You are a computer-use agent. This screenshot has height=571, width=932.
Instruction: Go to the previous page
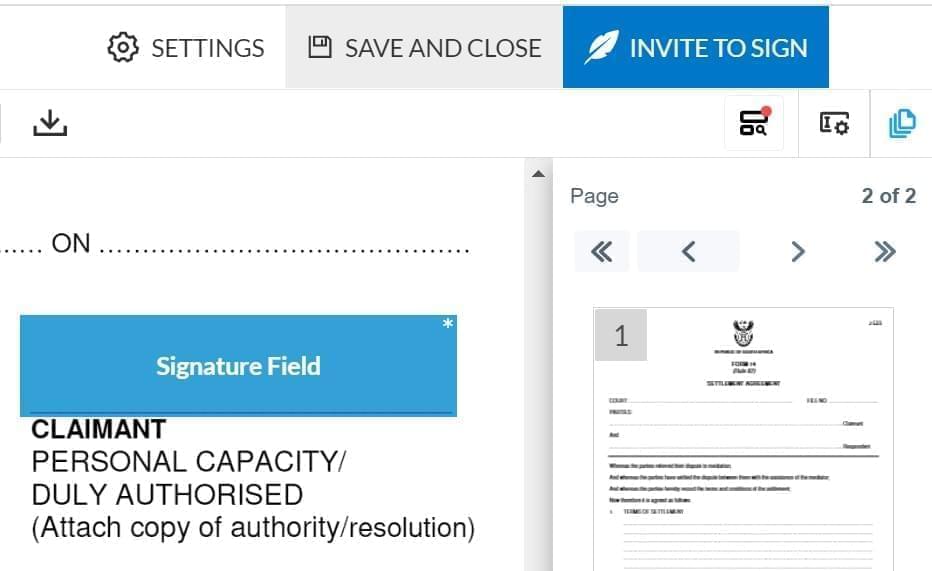point(688,251)
